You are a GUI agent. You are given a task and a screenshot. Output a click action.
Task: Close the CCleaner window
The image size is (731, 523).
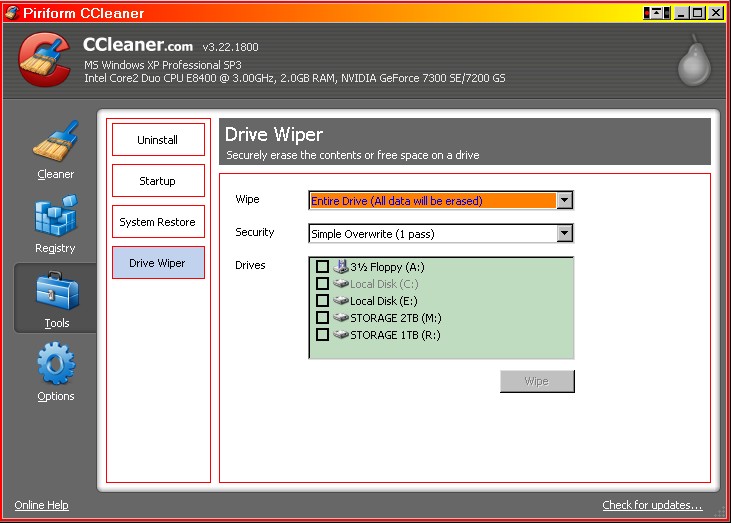716,13
